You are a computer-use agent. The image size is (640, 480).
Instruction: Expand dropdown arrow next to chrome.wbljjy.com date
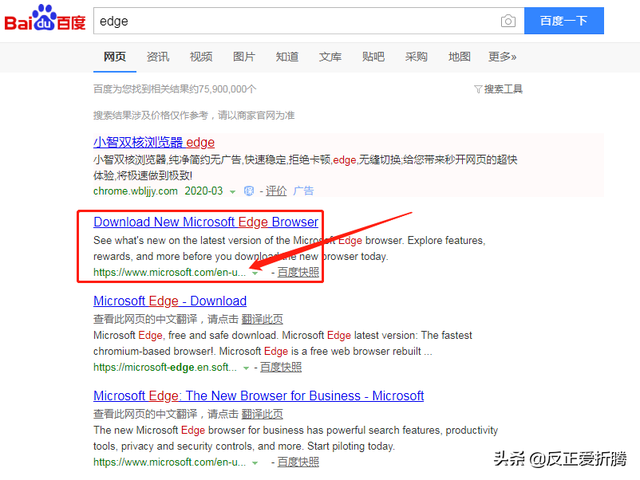[233, 191]
